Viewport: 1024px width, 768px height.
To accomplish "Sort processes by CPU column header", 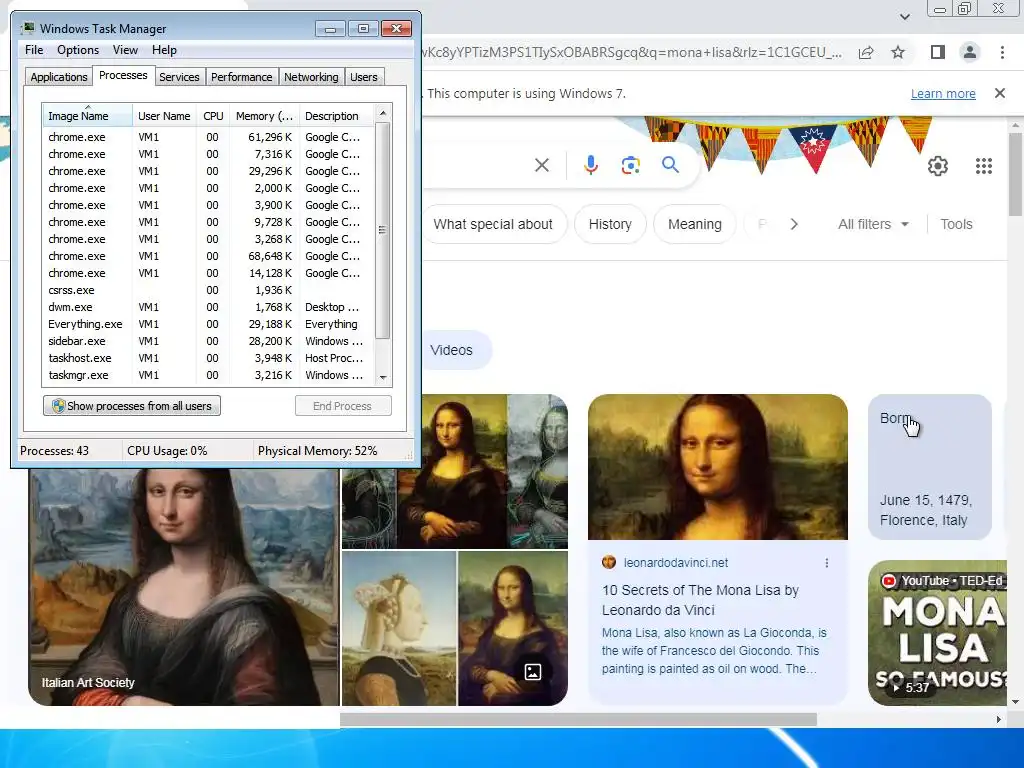I will [213, 116].
